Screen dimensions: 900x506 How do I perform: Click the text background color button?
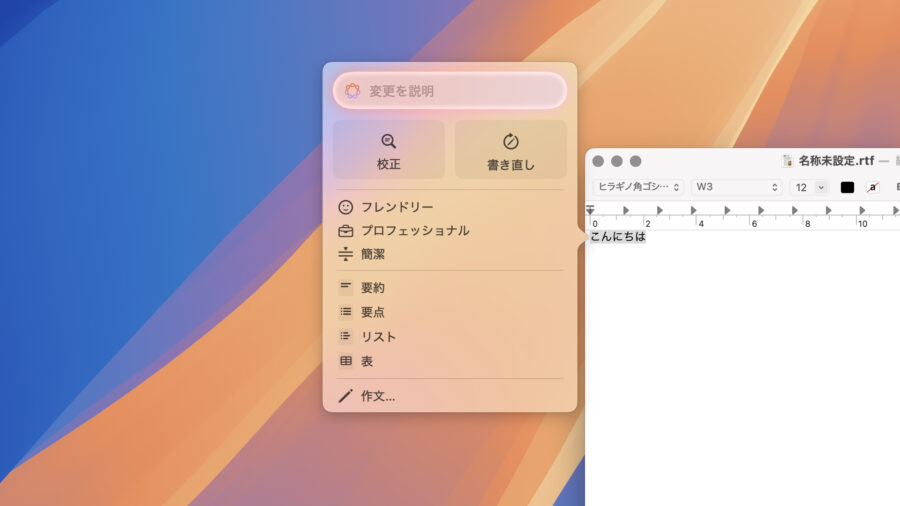click(872, 187)
